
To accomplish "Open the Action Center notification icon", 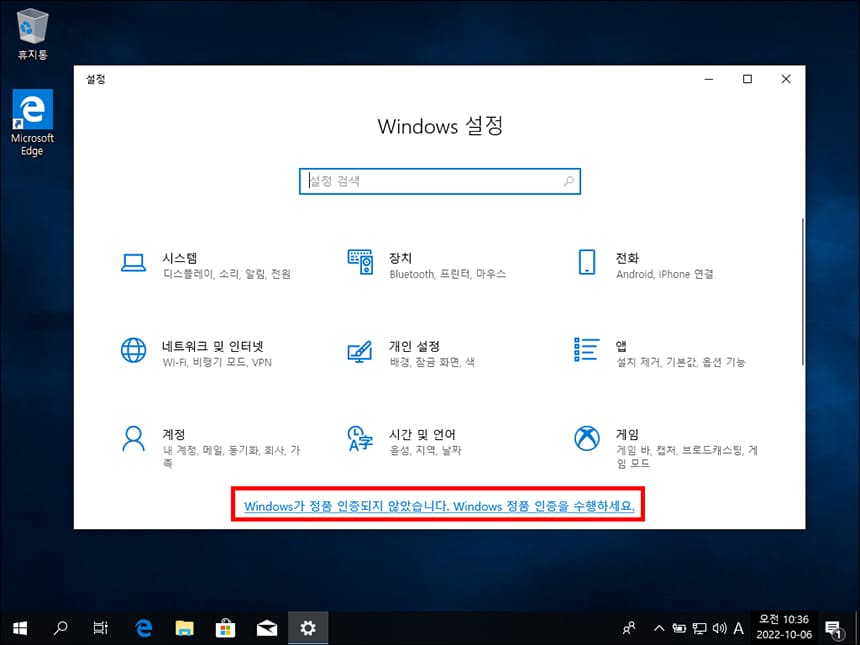I will (834, 630).
